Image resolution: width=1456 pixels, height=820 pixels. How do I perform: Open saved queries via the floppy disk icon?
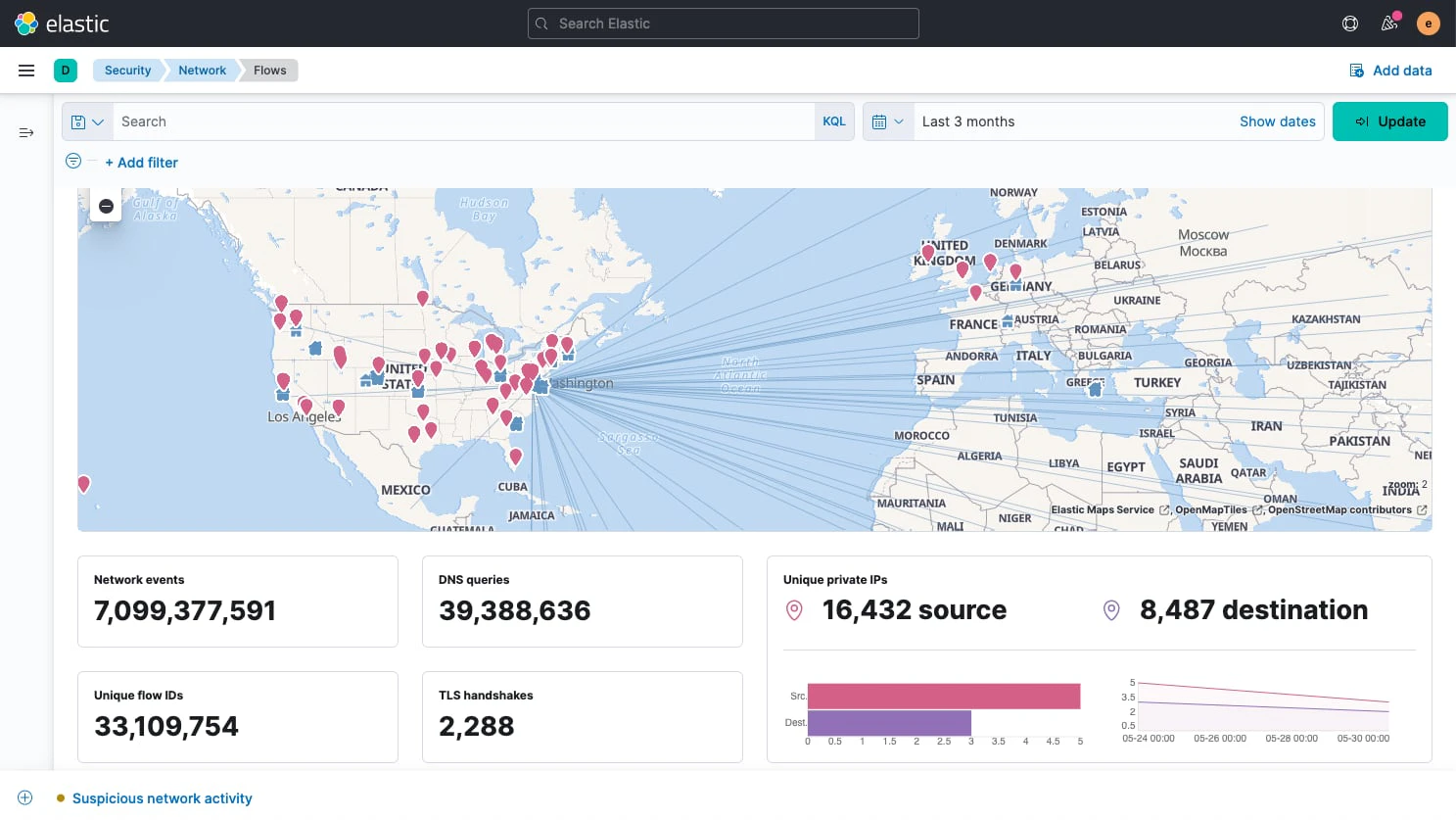point(78,121)
